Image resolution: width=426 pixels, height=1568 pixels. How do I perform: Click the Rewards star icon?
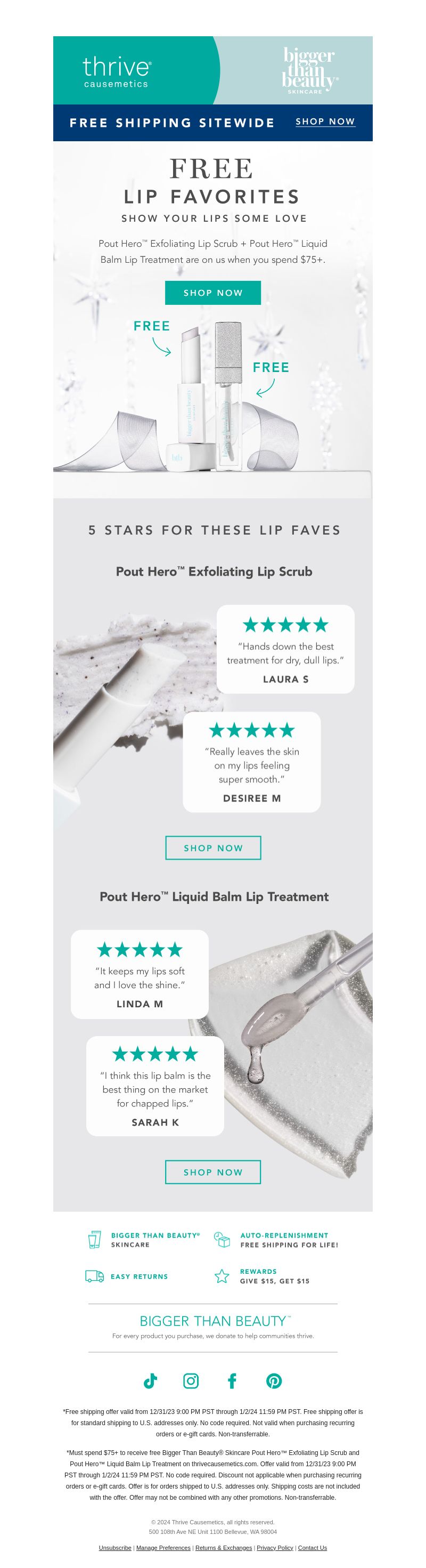222,1276
